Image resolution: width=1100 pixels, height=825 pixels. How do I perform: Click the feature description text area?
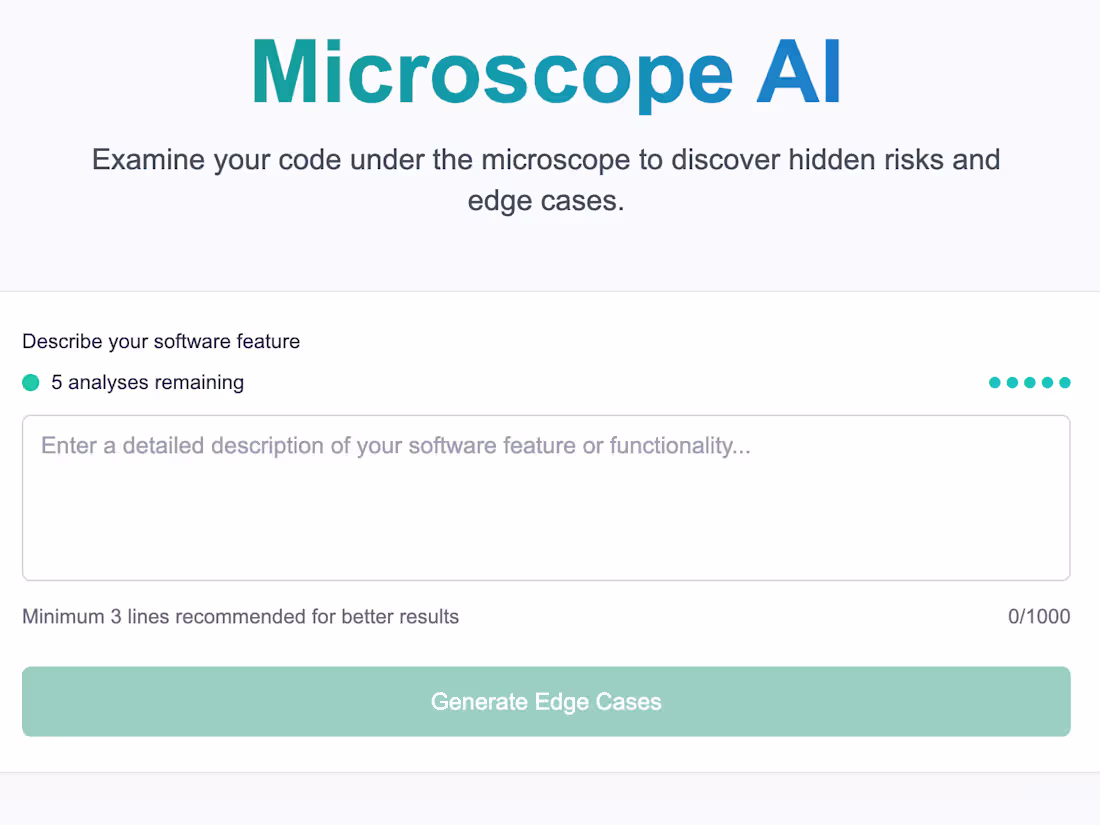click(x=547, y=497)
